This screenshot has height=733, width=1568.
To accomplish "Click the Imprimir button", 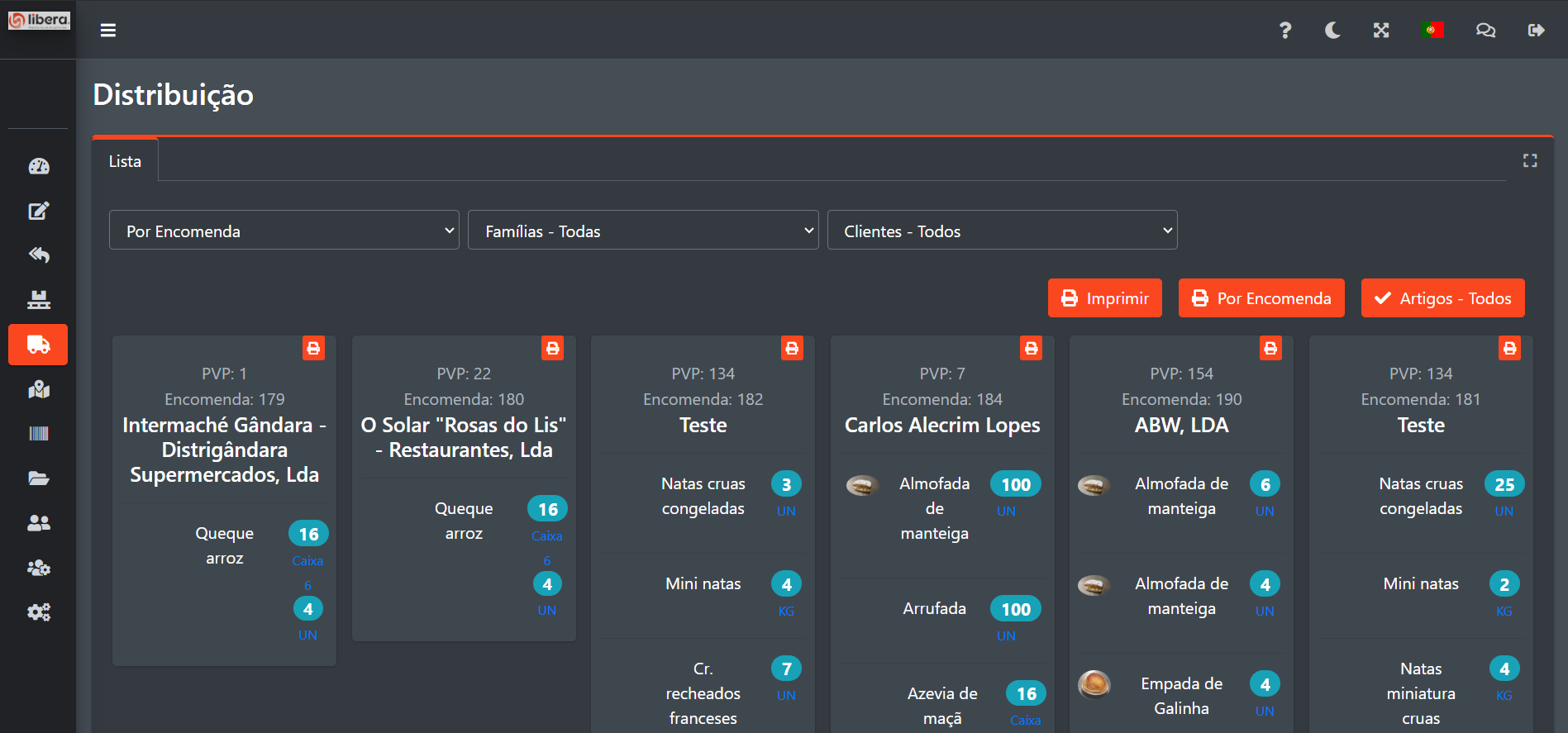I will 1104,298.
